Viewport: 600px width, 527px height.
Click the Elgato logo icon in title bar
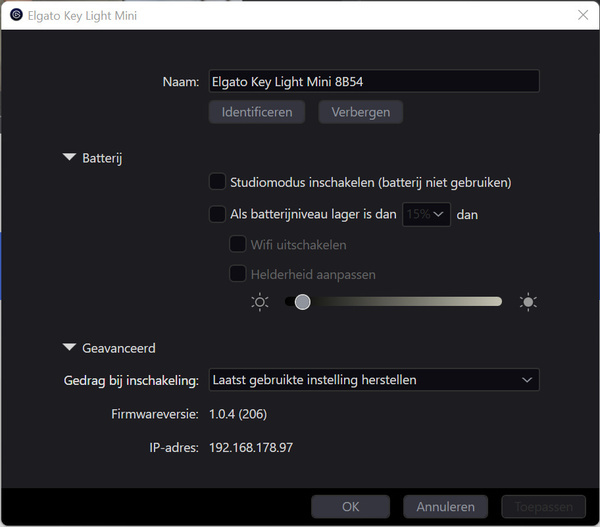[x=16, y=15]
